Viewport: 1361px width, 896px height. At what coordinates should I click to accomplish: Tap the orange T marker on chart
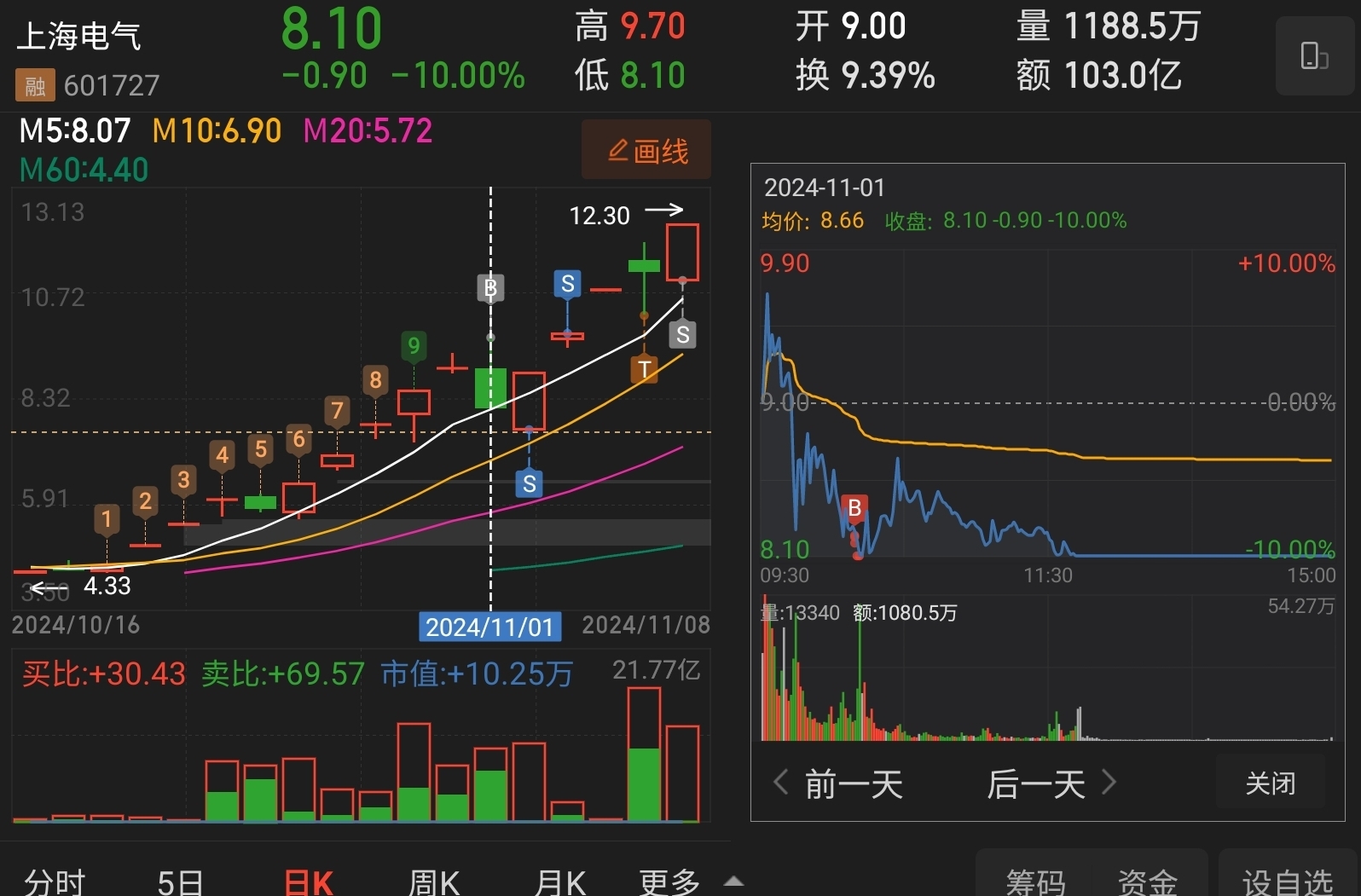point(644,369)
